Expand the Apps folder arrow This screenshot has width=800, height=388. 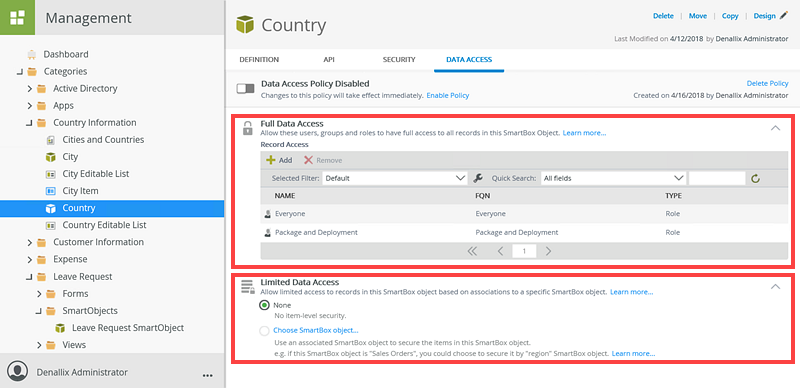pyautogui.click(x=30, y=106)
